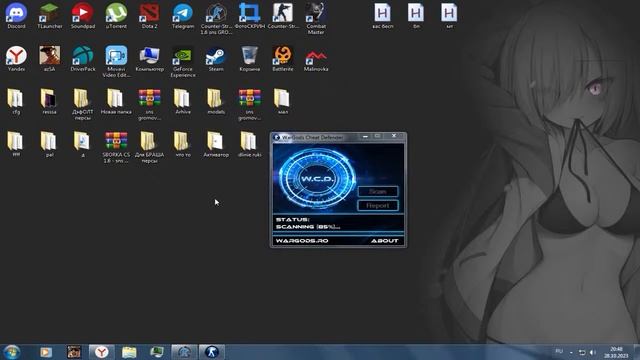The width and height of the screenshot is (640, 360).
Task: Open the Telegram desktop shortcut
Action: [x=183, y=16]
